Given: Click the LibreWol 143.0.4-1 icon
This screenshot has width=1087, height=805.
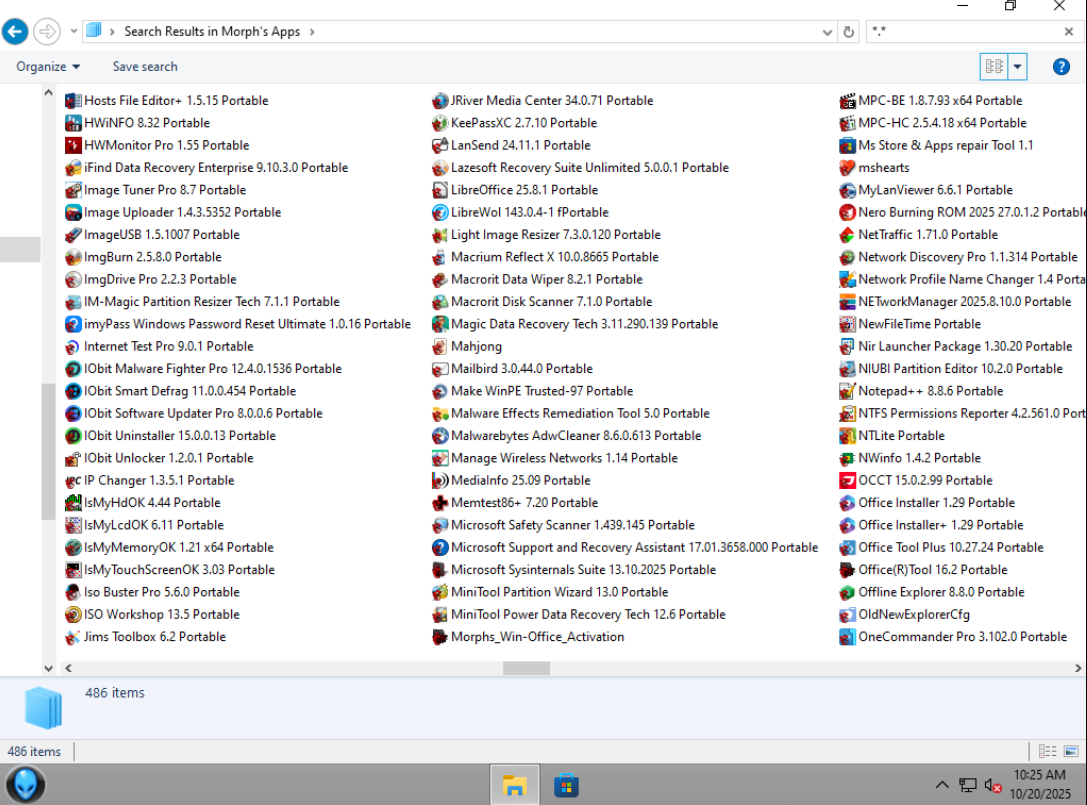Looking at the screenshot, I should 440,212.
